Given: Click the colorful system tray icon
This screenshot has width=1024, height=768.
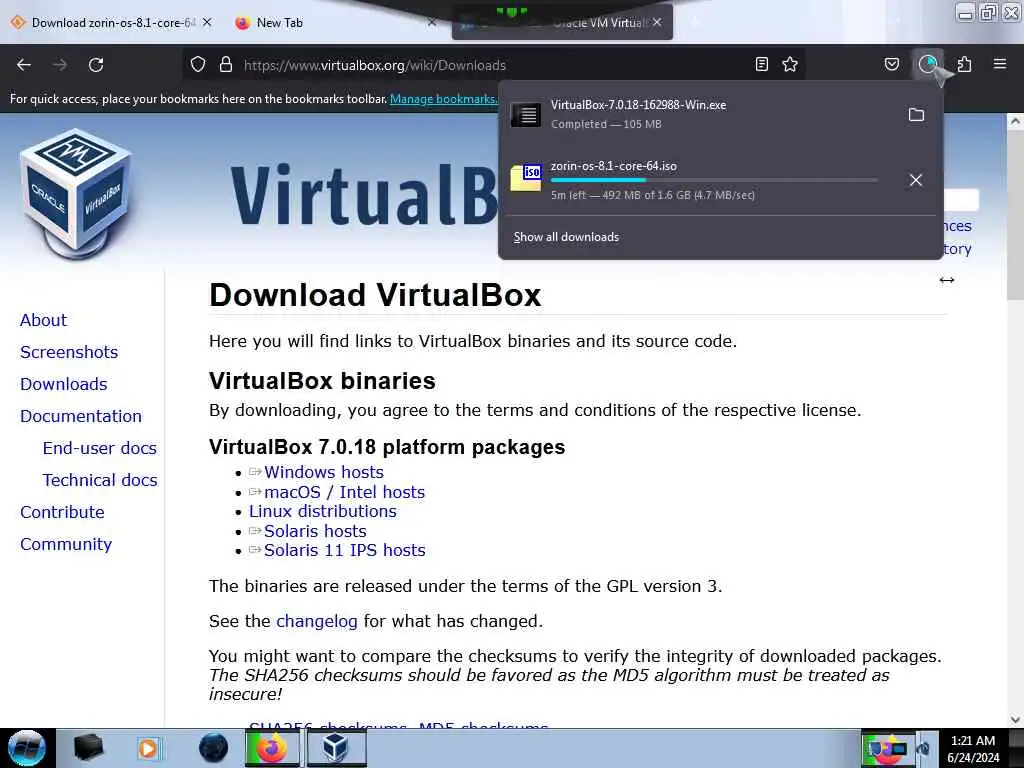Looking at the screenshot, I should click(x=887, y=749).
